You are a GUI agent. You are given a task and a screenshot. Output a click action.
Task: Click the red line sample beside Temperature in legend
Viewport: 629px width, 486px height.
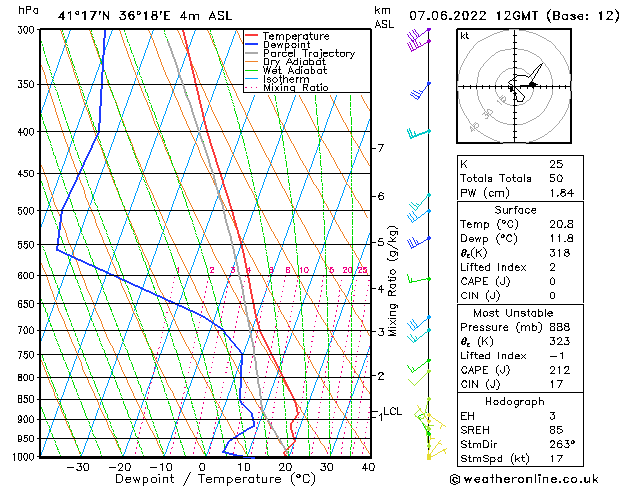point(252,36)
